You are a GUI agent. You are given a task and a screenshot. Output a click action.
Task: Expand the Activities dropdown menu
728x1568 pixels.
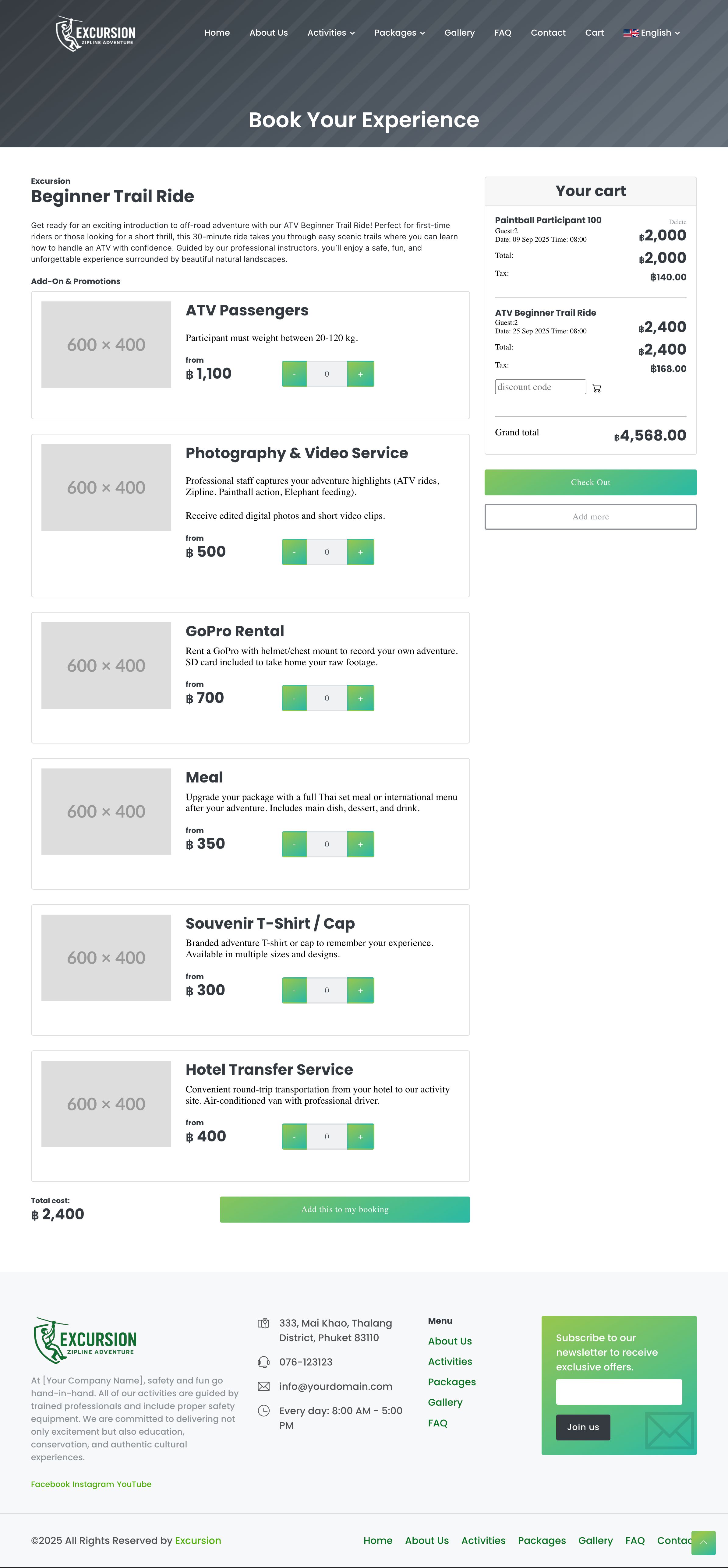(x=331, y=33)
